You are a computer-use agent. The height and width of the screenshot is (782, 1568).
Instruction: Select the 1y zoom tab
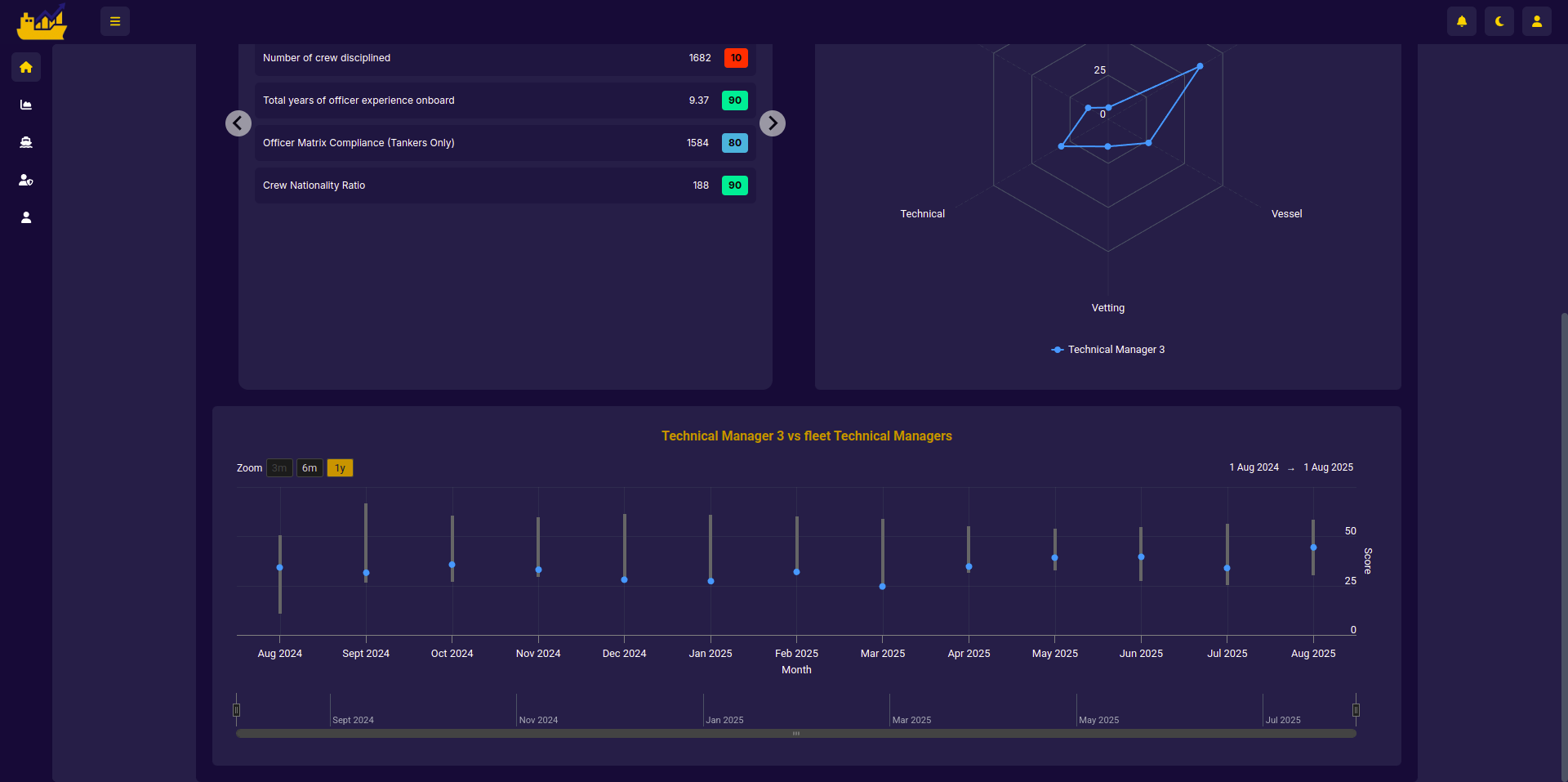pyautogui.click(x=340, y=468)
